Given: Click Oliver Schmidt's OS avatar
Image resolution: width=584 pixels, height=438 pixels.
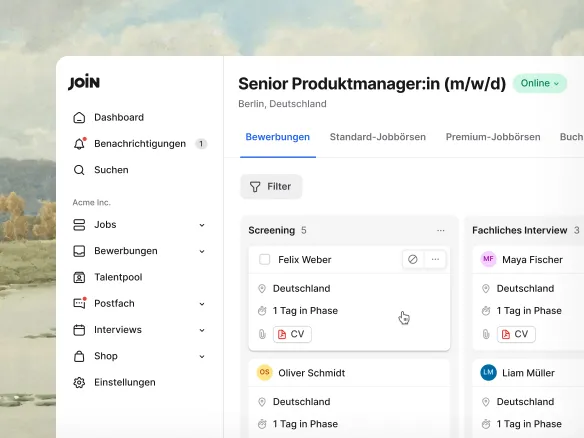Looking at the screenshot, I should pos(264,372).
